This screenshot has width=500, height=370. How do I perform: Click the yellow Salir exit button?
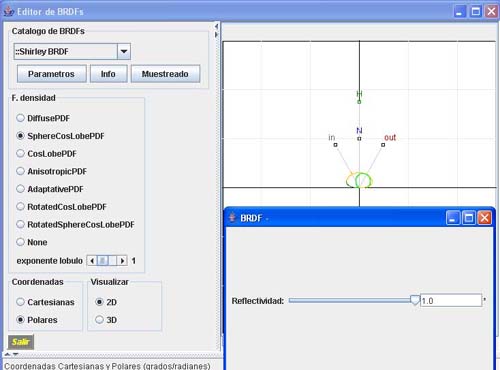tap(21, 342)
